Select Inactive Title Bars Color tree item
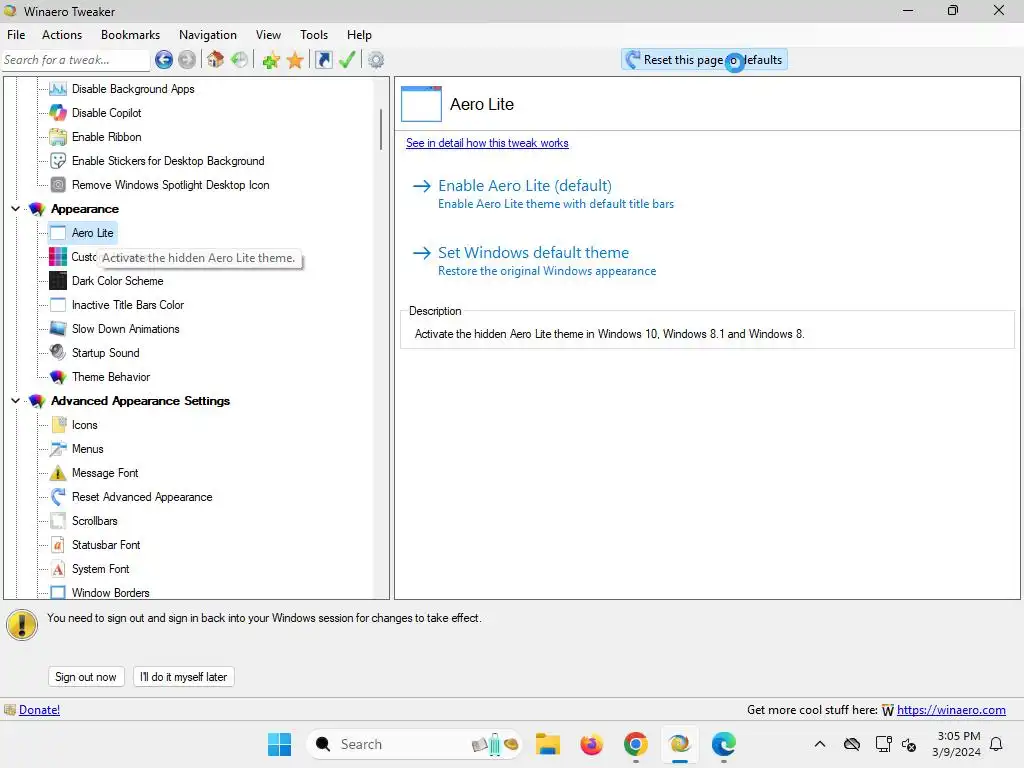 [128, 305]
